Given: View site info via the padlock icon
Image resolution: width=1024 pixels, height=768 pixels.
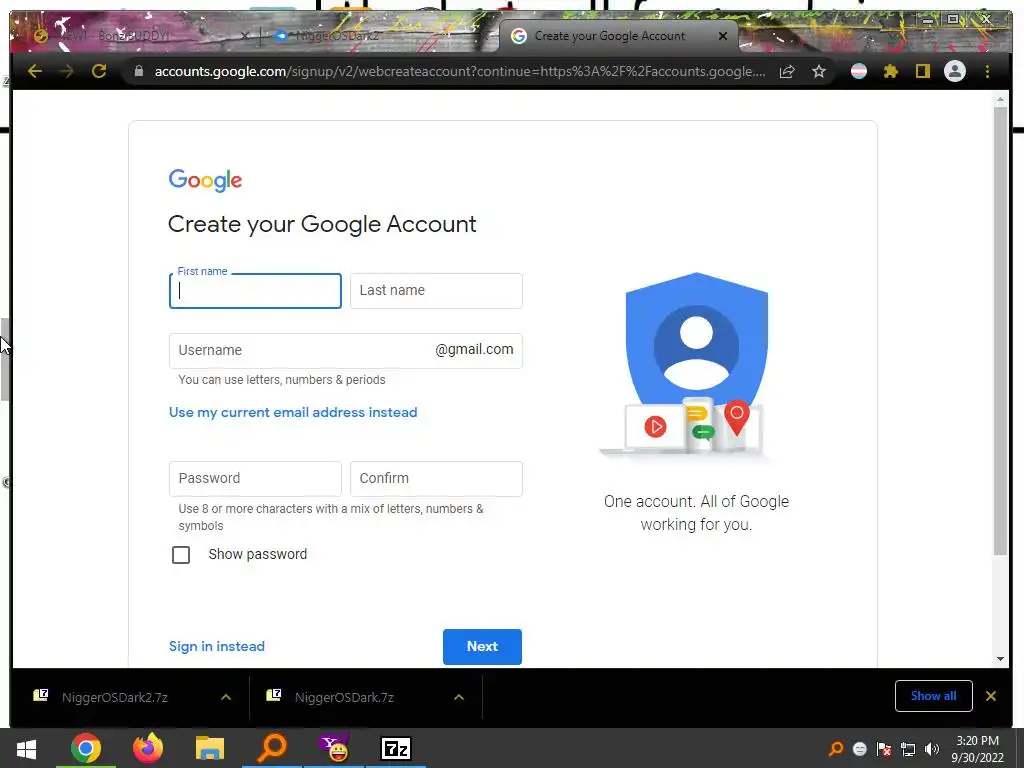Looking at the screenshot, I should click(x=138, y=71).
